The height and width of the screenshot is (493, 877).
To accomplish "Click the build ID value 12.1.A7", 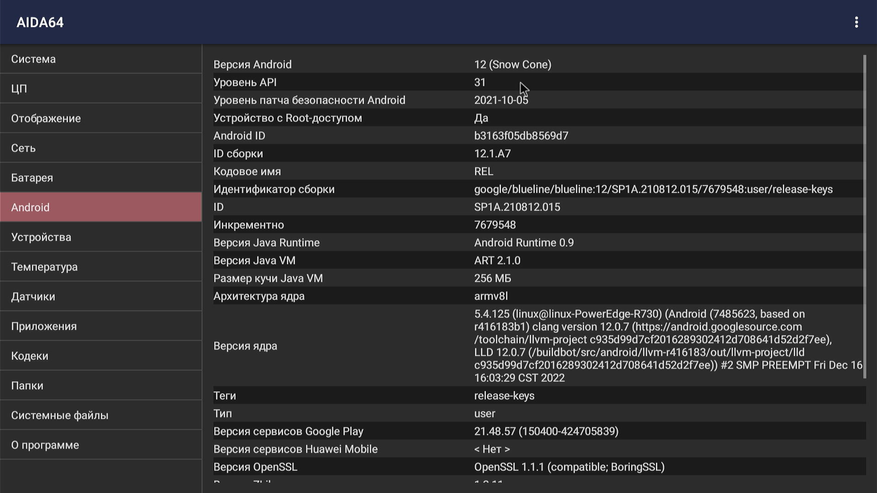I will (x=492, y=154).
